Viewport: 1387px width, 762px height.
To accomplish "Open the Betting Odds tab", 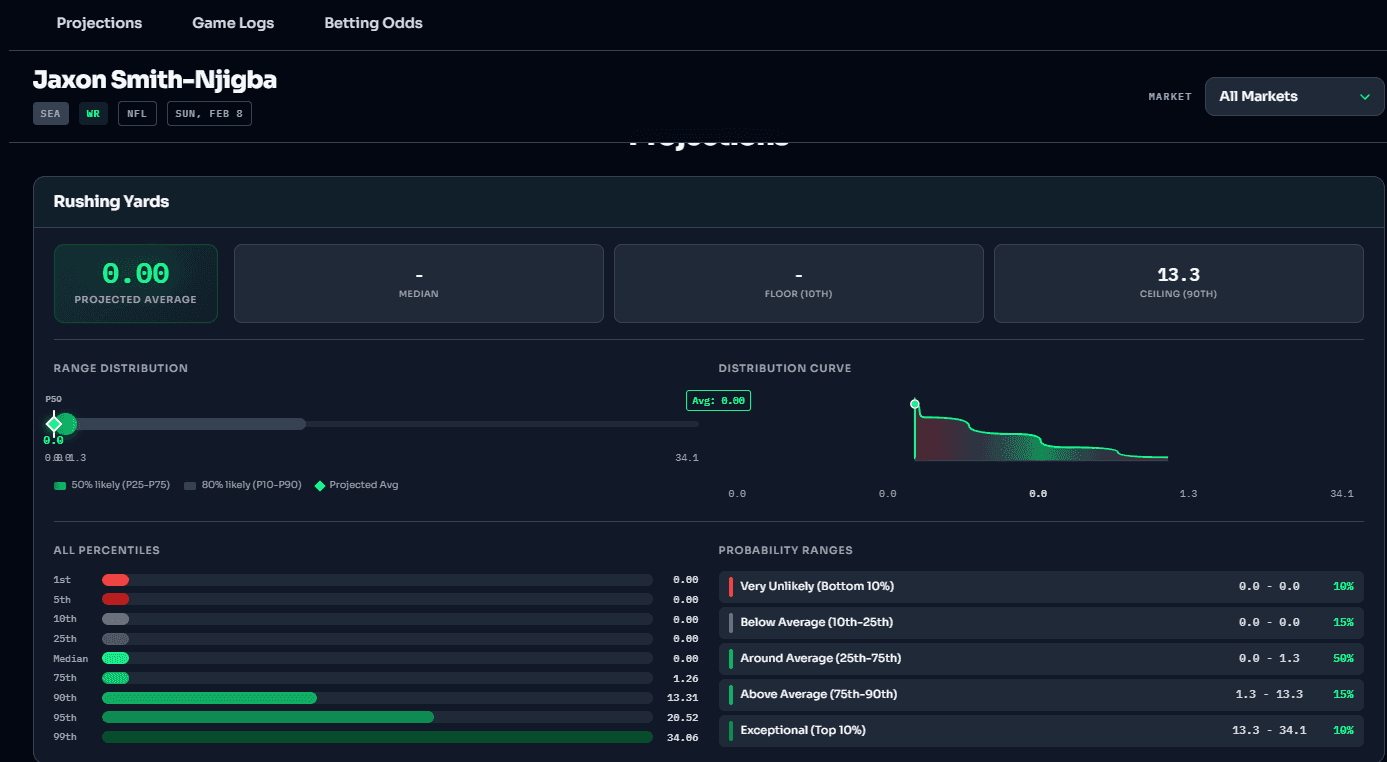I will coord(373,22).
